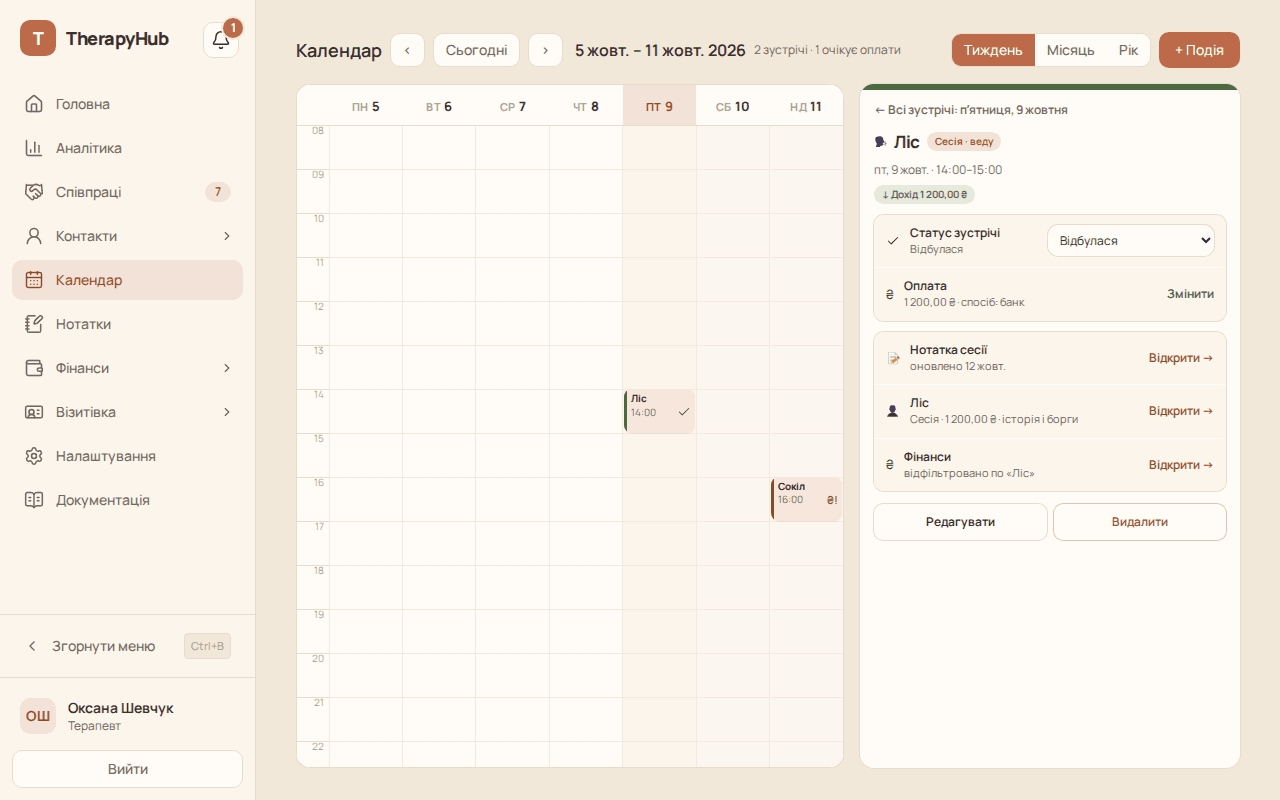This screenshot has width=1280, height=800.
Task: Open the Відбулася status dropdown
Action: [1131, 241]
